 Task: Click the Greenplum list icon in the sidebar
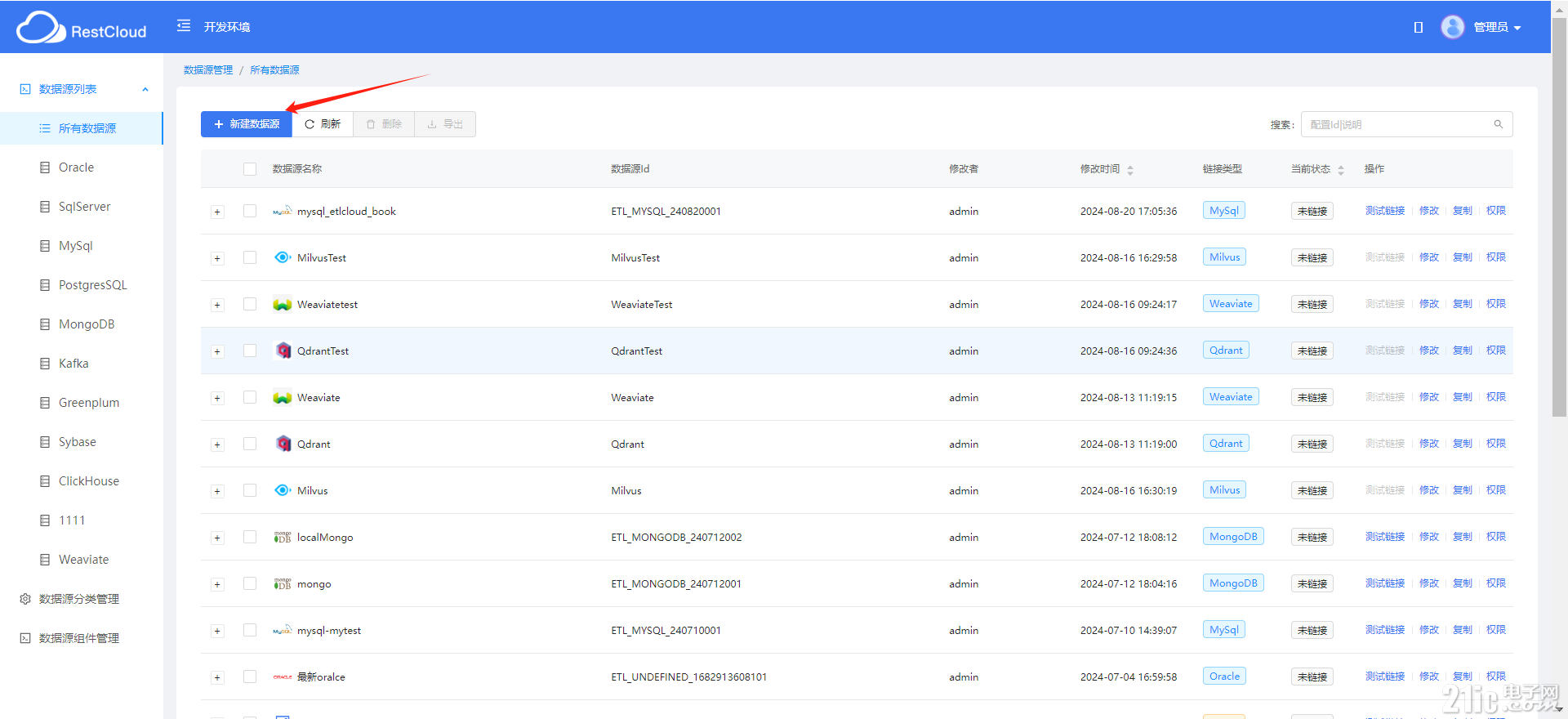pos(45,403)
